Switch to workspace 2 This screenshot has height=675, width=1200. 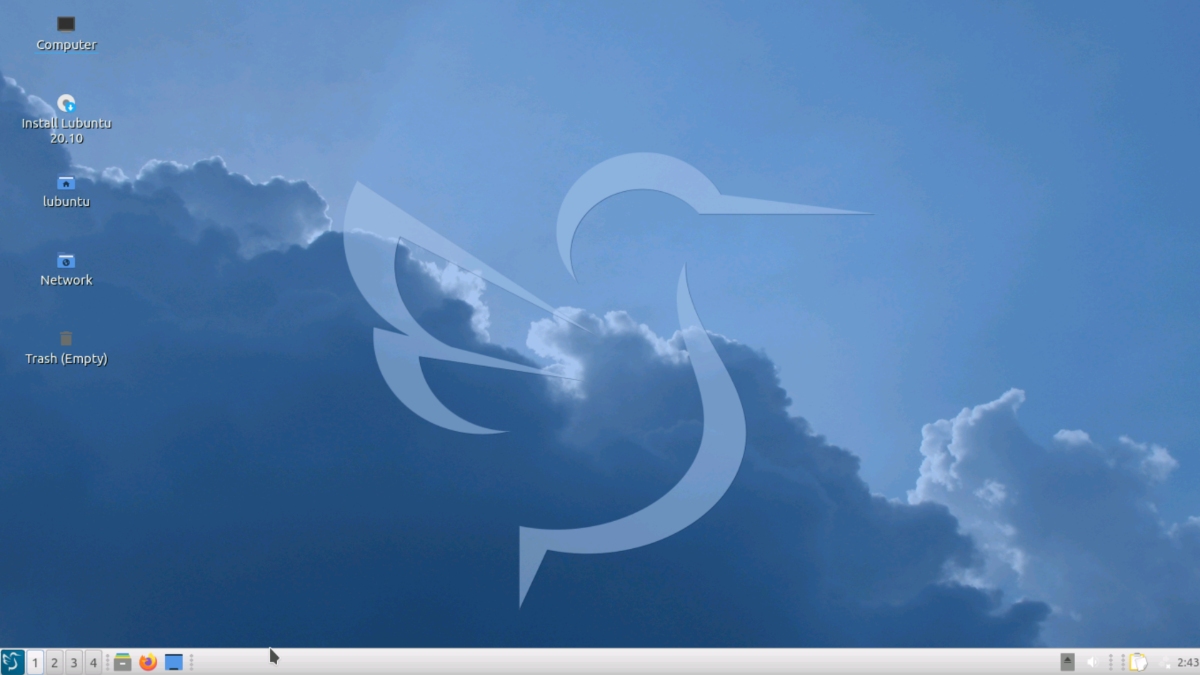tap(53, 662)
